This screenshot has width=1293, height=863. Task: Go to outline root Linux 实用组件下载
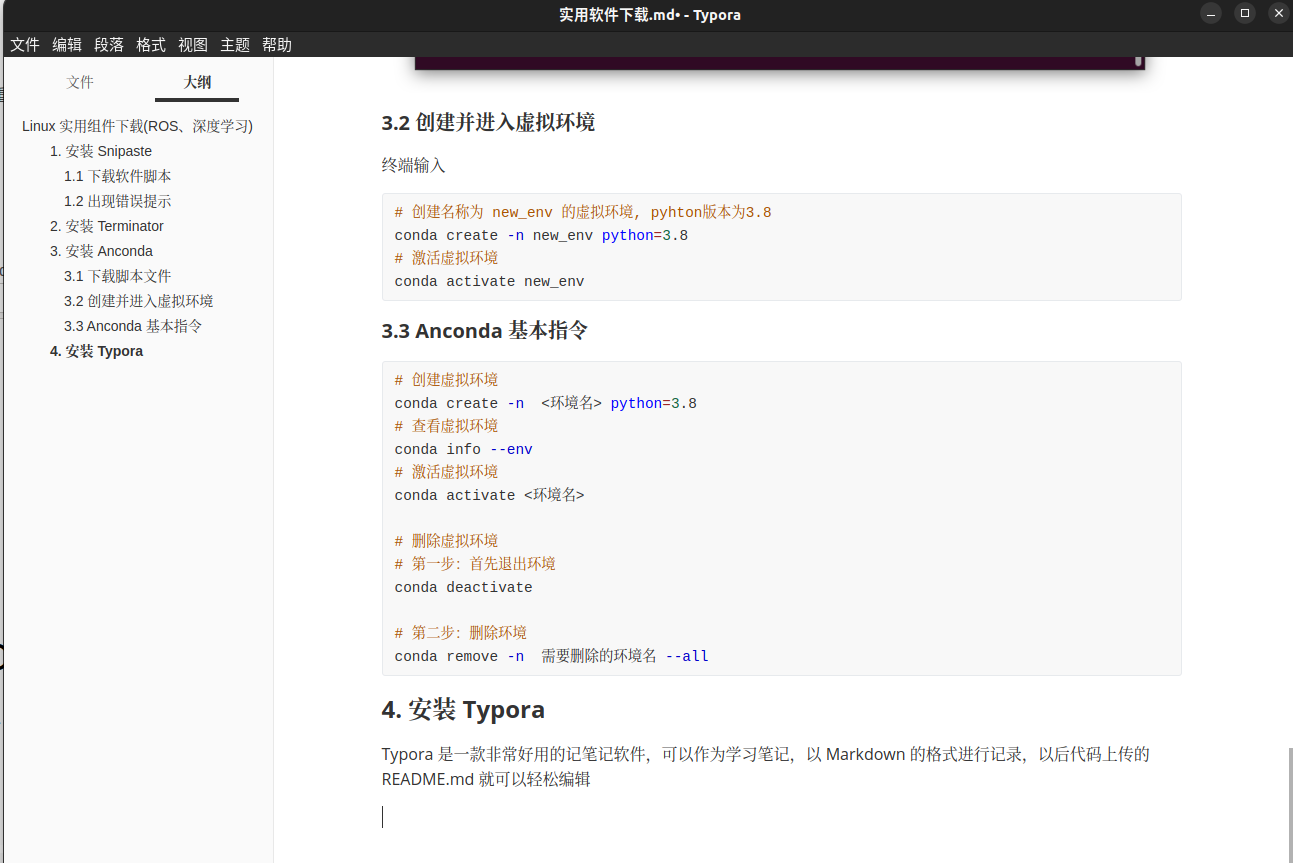pyautogui.click(x=137, y=126)
